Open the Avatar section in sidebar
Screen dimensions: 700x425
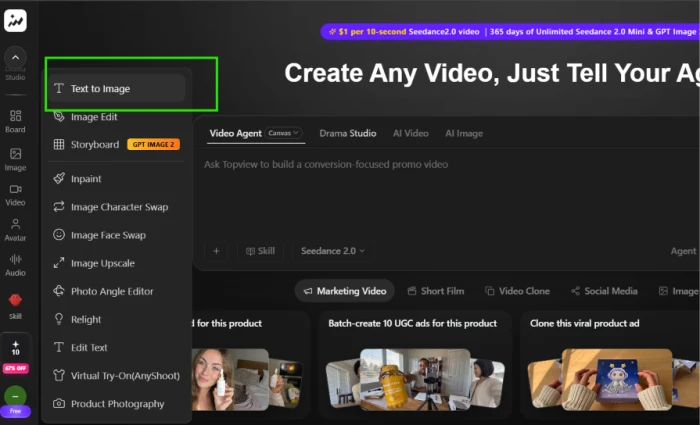point(15,230)
